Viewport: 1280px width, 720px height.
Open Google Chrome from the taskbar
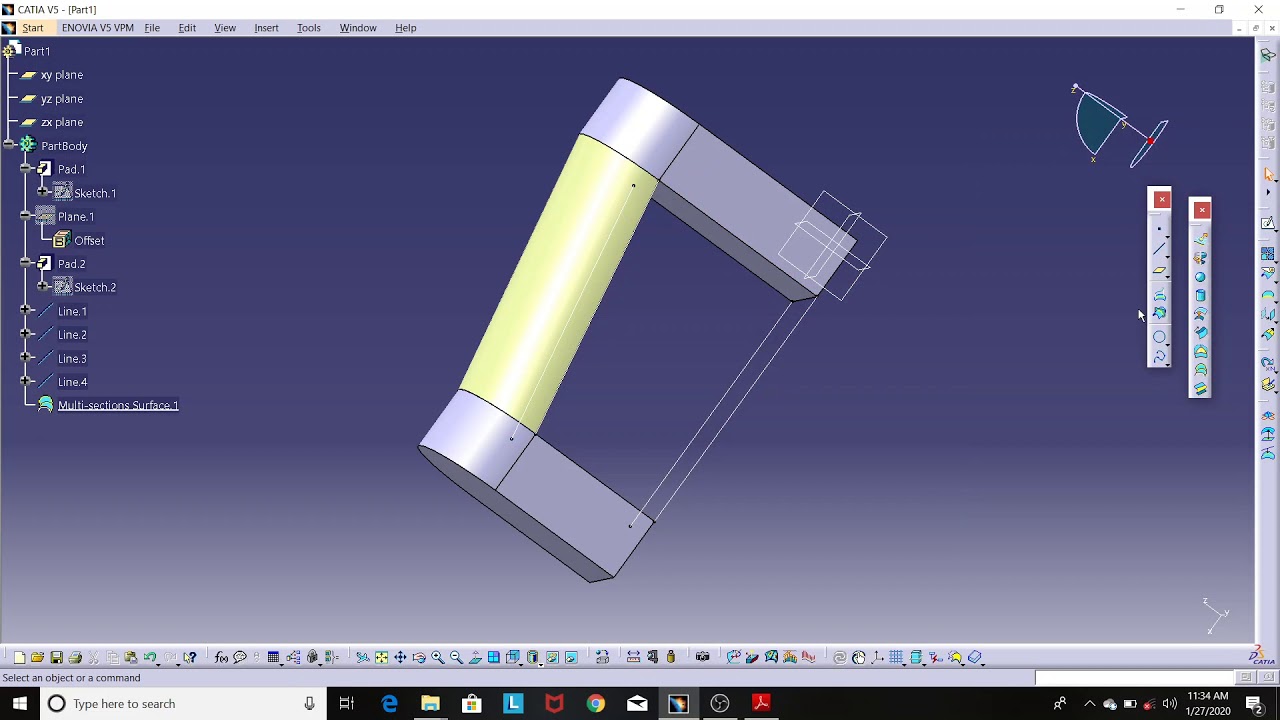596,704
